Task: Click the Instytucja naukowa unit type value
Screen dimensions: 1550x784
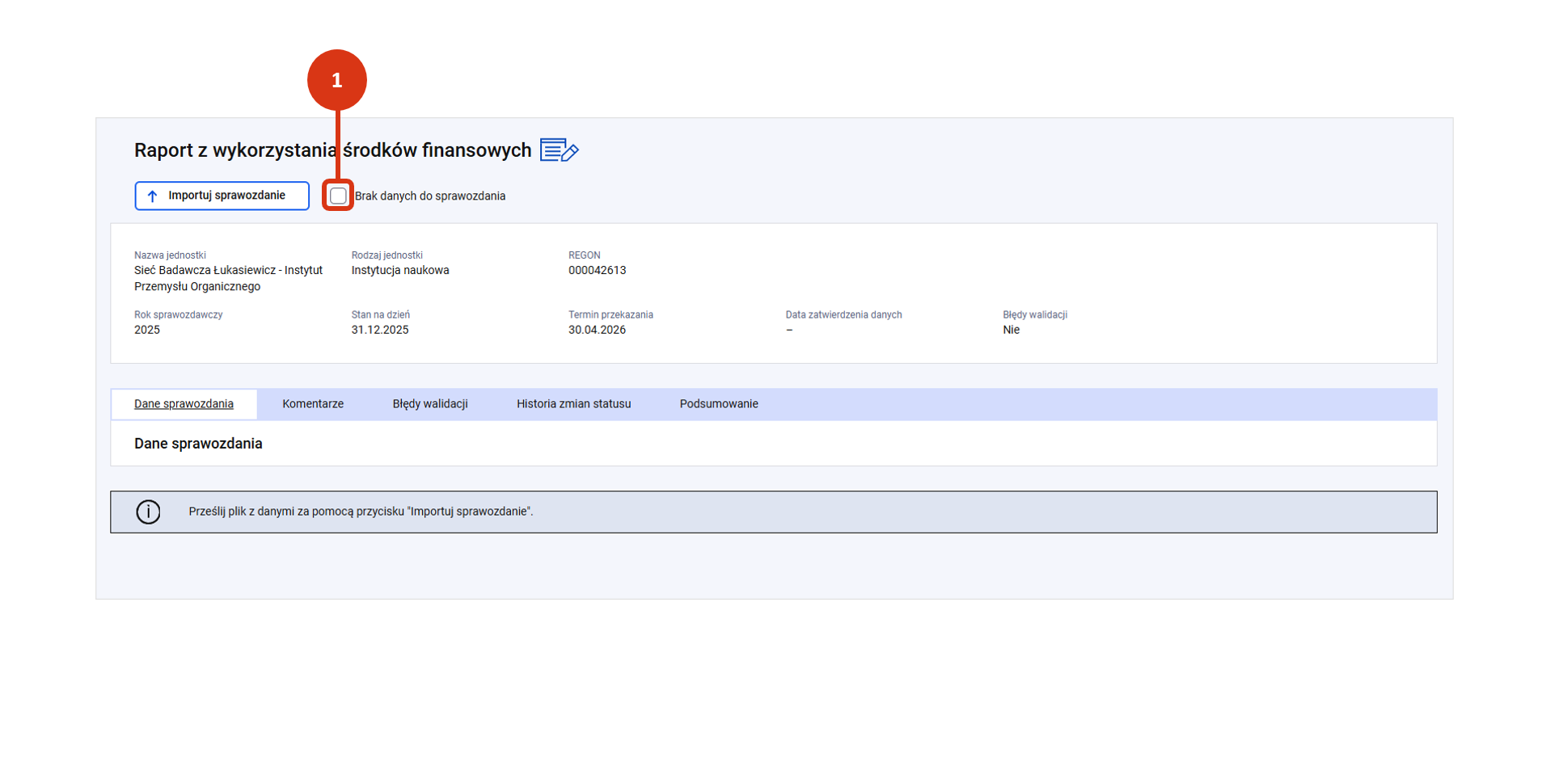Action: coord(399,271)
